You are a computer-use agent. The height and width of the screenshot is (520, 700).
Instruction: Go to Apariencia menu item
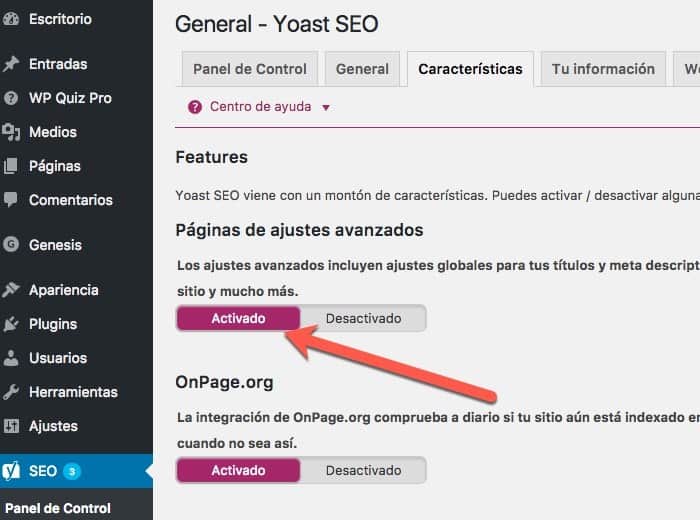point(63,290)
